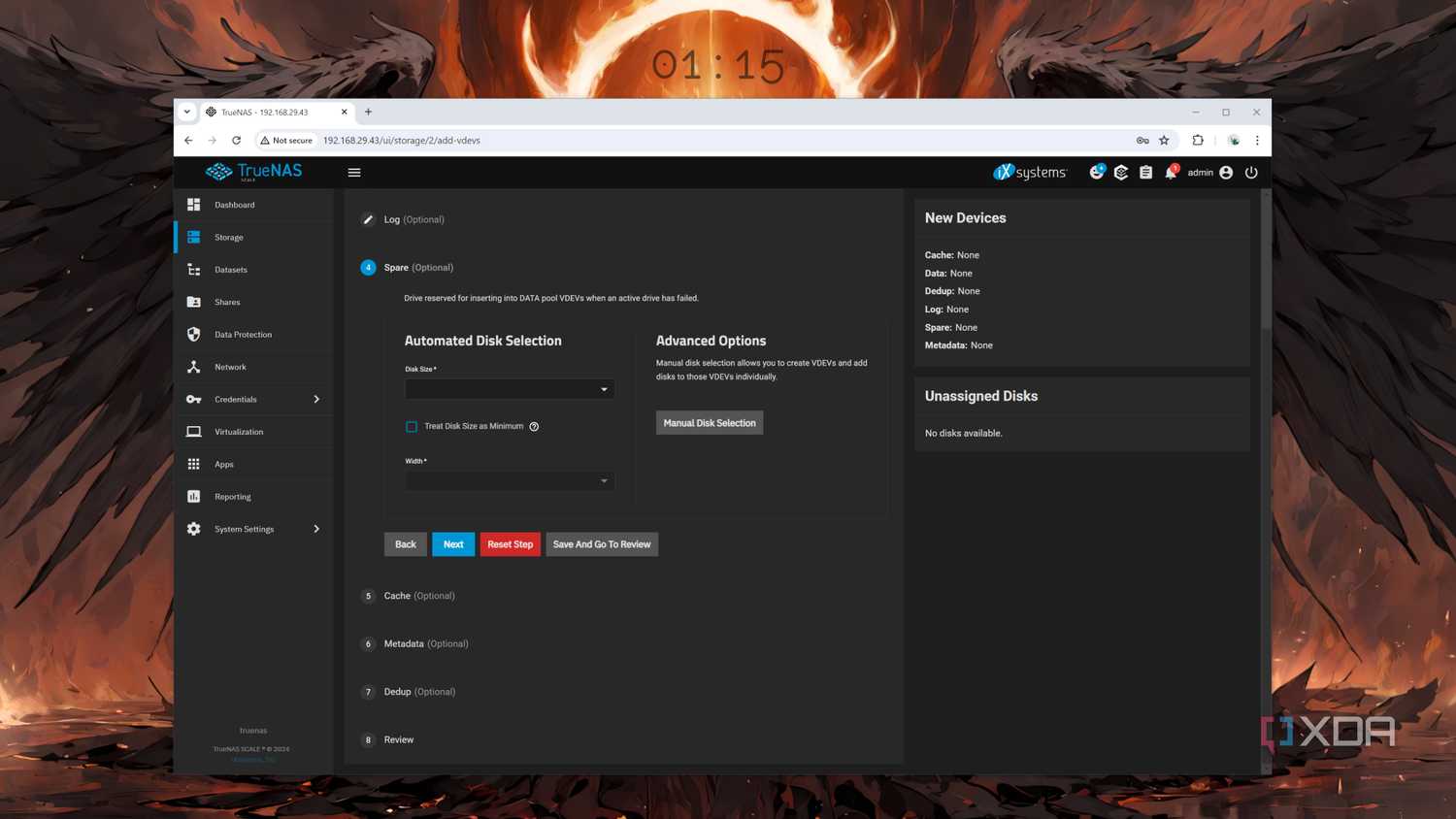This screenshot has height=819, width=1456.
Task: Open the Data Protection shield icon
Action: coord(193,334)
